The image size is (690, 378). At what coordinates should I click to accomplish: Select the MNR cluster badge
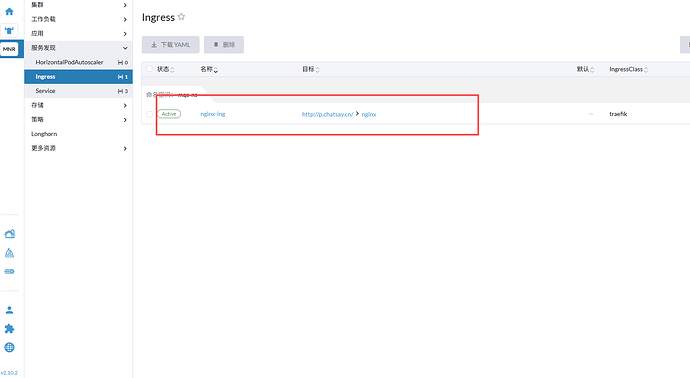coord(9,49)
